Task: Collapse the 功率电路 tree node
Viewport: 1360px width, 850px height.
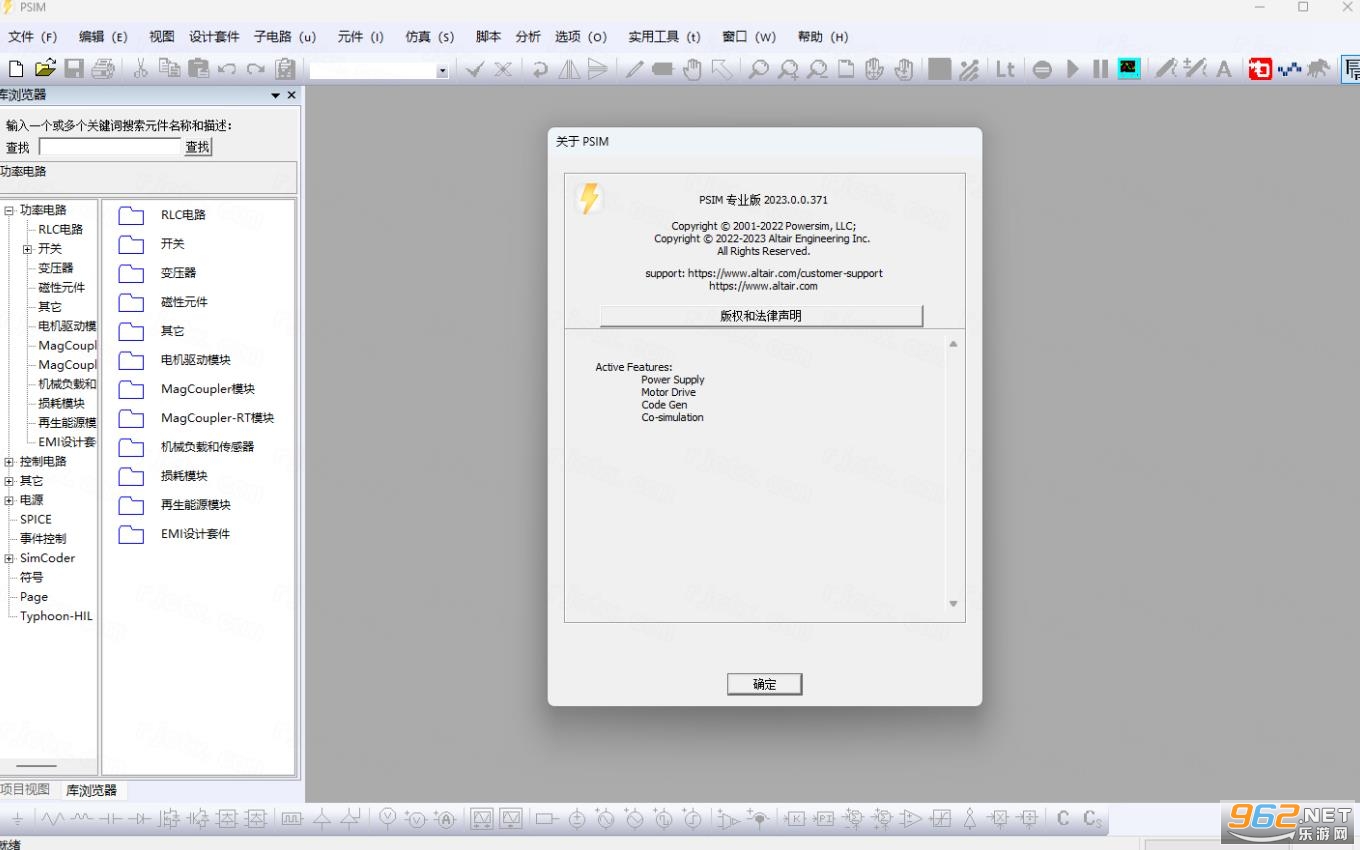Action: (9, 210)
